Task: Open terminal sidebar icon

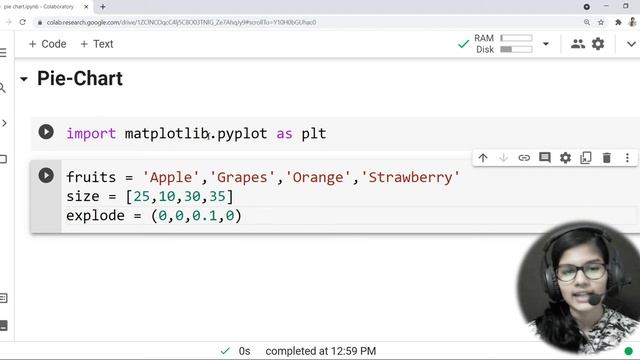Action: click(x=3, y=326)
